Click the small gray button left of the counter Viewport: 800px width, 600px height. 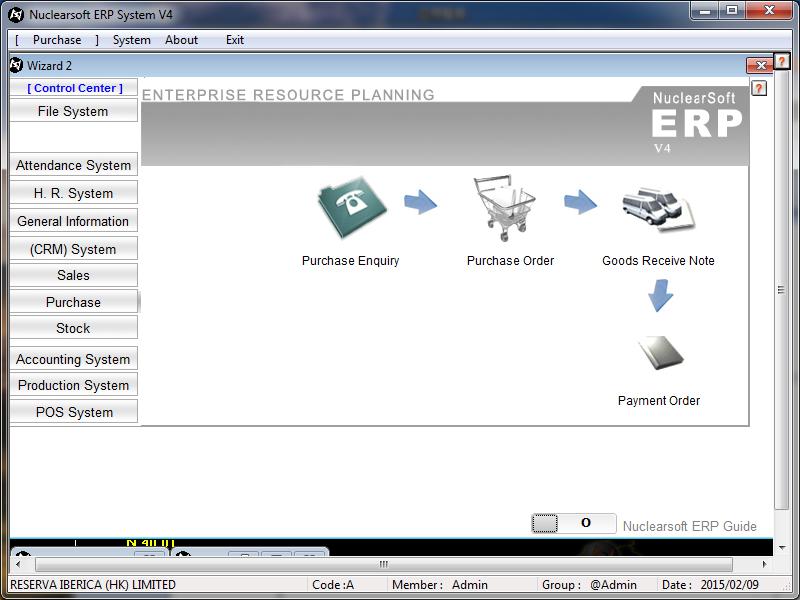545,523
